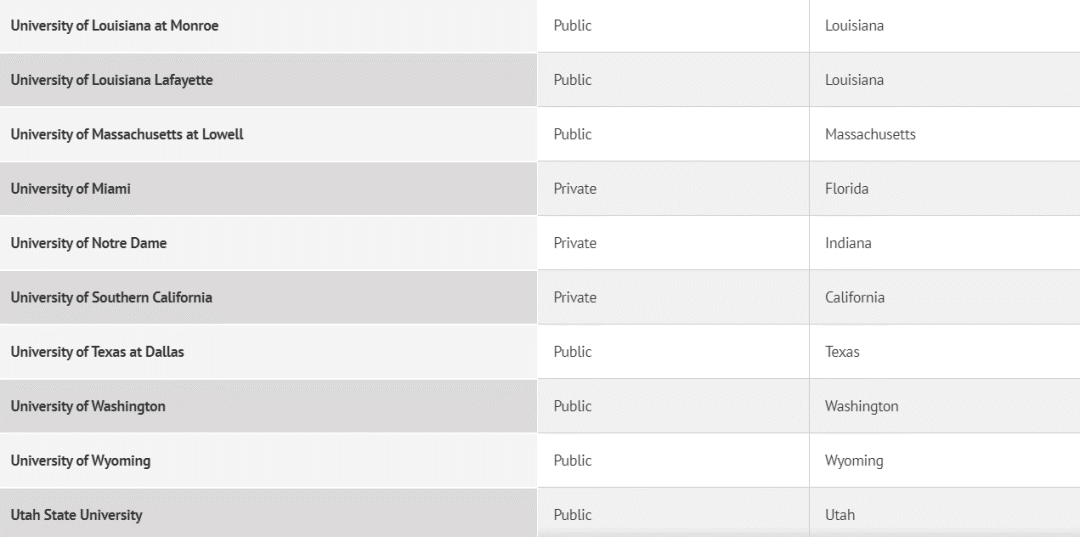Select University of Texas at Dallas
Screen dimensions: 1080x537
click(97, 352)
